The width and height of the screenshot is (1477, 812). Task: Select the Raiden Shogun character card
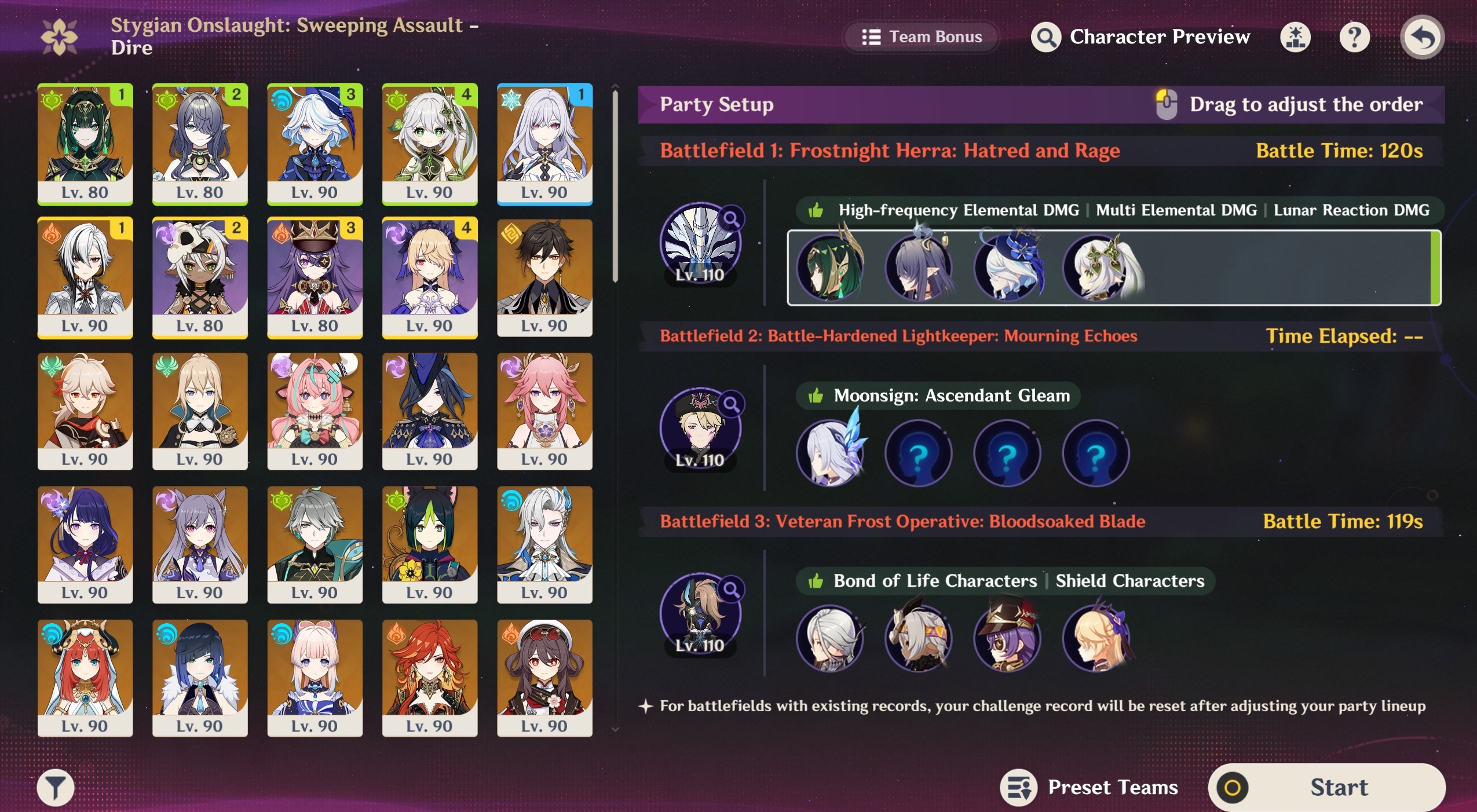[85, 545]
